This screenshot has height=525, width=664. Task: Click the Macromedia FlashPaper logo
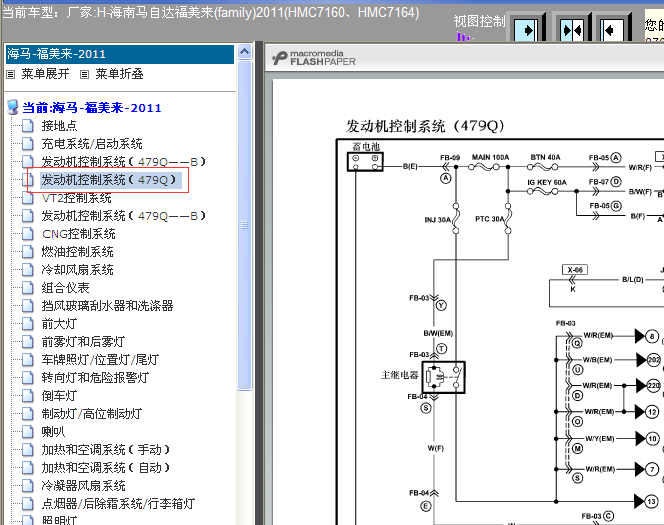pos(314,58)
